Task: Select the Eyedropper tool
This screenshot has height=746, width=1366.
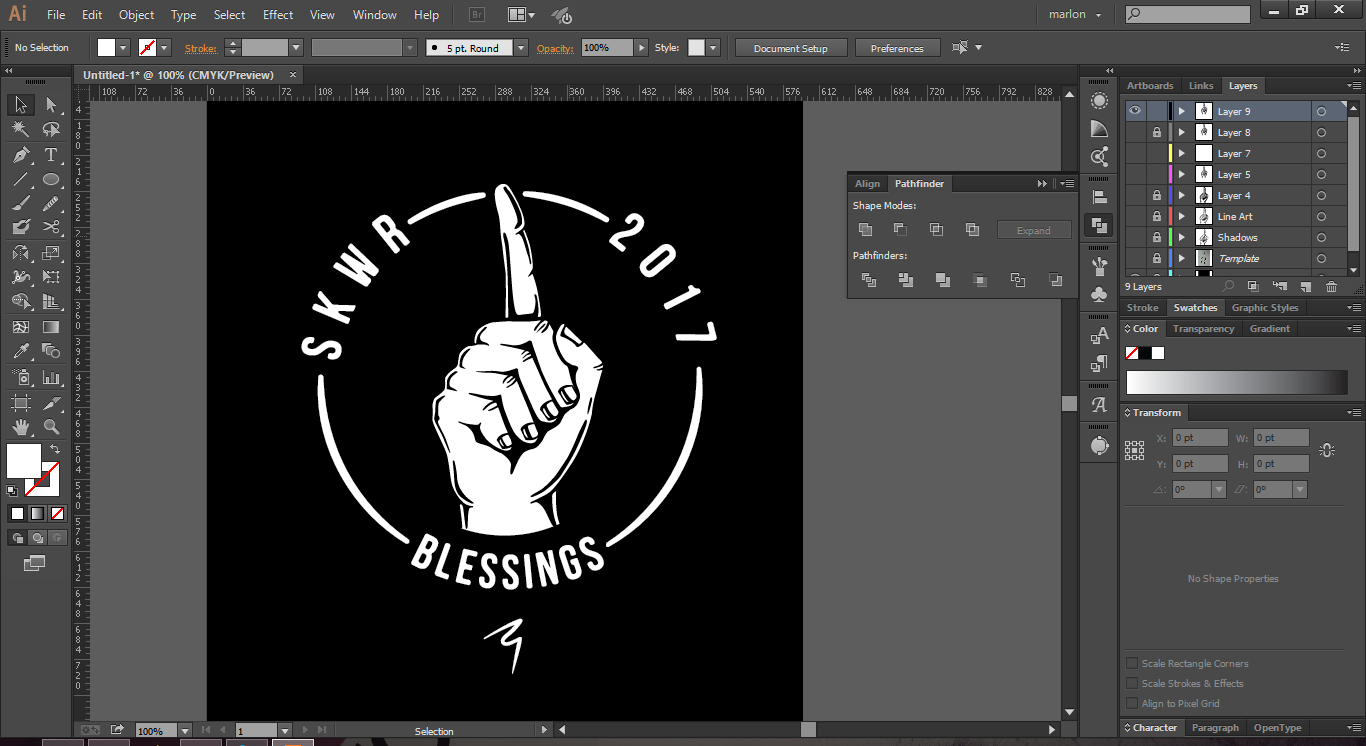Action: [x=20, y=351]
